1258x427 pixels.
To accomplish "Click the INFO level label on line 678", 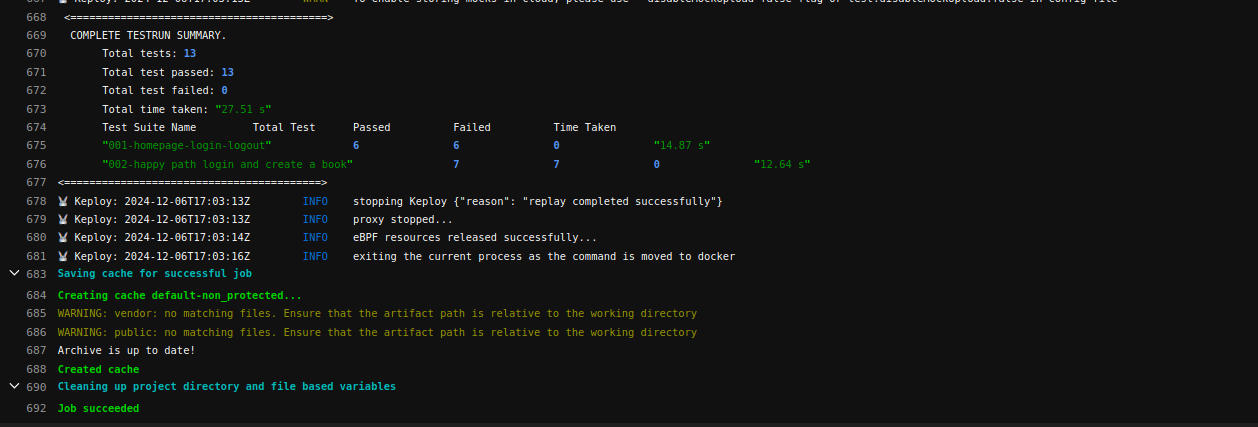I will 315,201.
